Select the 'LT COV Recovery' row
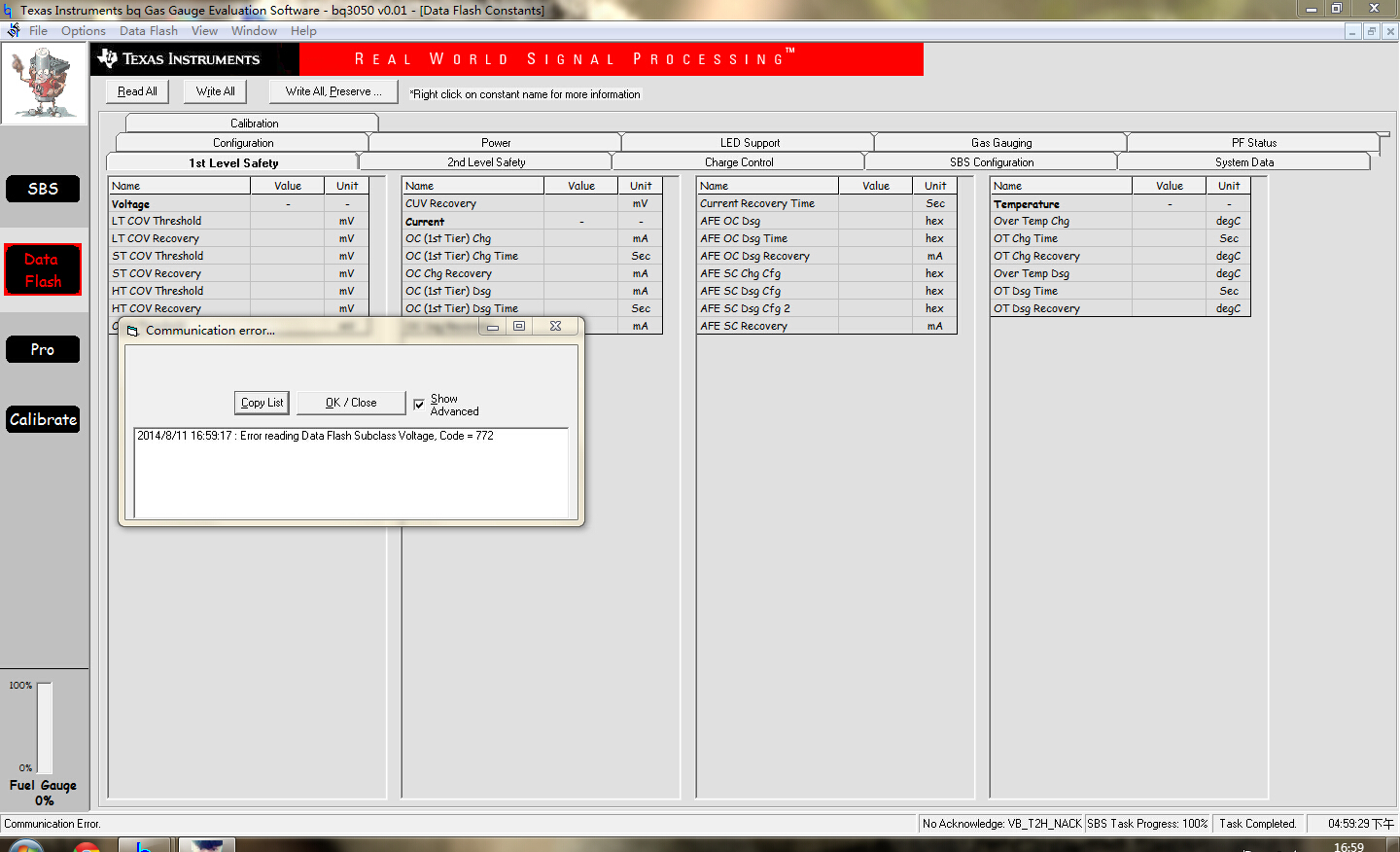The height and width of the screenshot is (852, 1400). 238,238
